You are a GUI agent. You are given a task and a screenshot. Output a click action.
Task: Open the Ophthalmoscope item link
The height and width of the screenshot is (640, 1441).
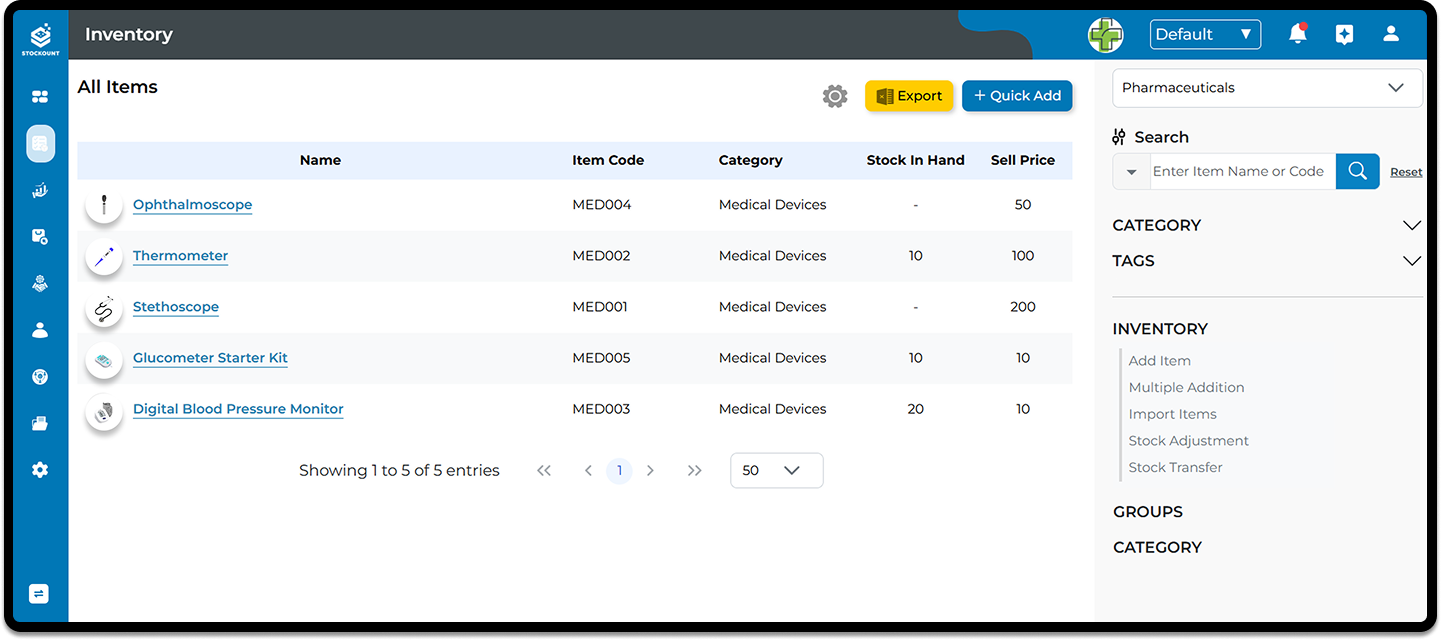pyautogui.click(x=192, y=204)
